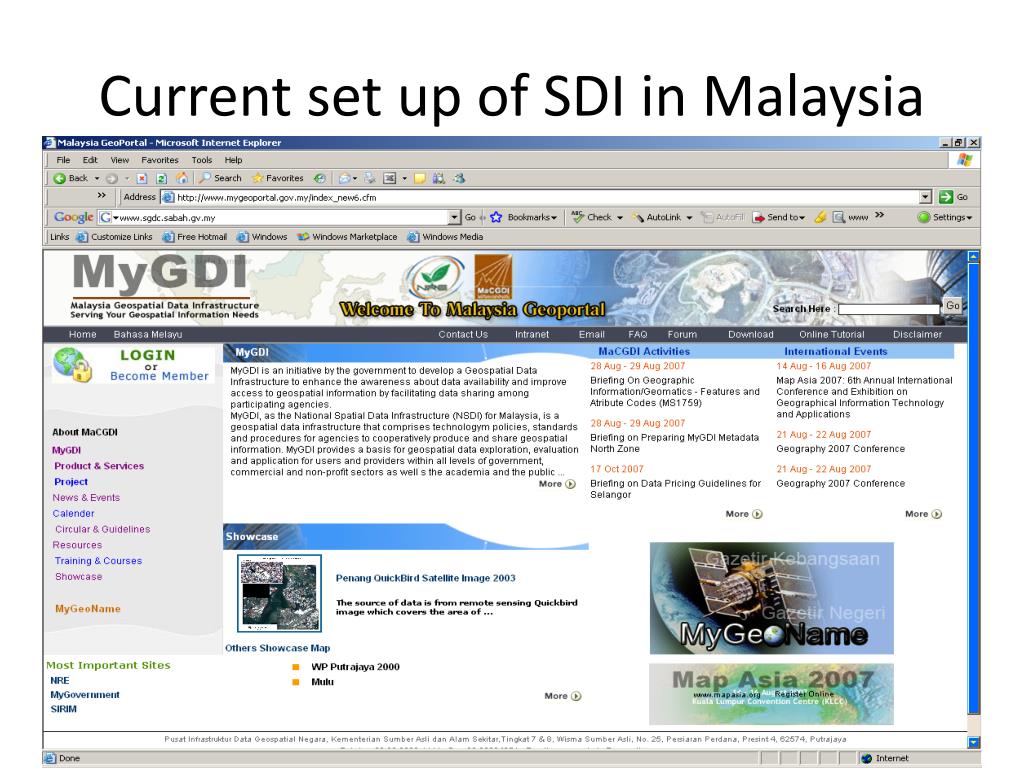Click the LOGIN link
The width and height of the screenshot is (1024, 768).
pyautogui.click(x=148, y=355)
